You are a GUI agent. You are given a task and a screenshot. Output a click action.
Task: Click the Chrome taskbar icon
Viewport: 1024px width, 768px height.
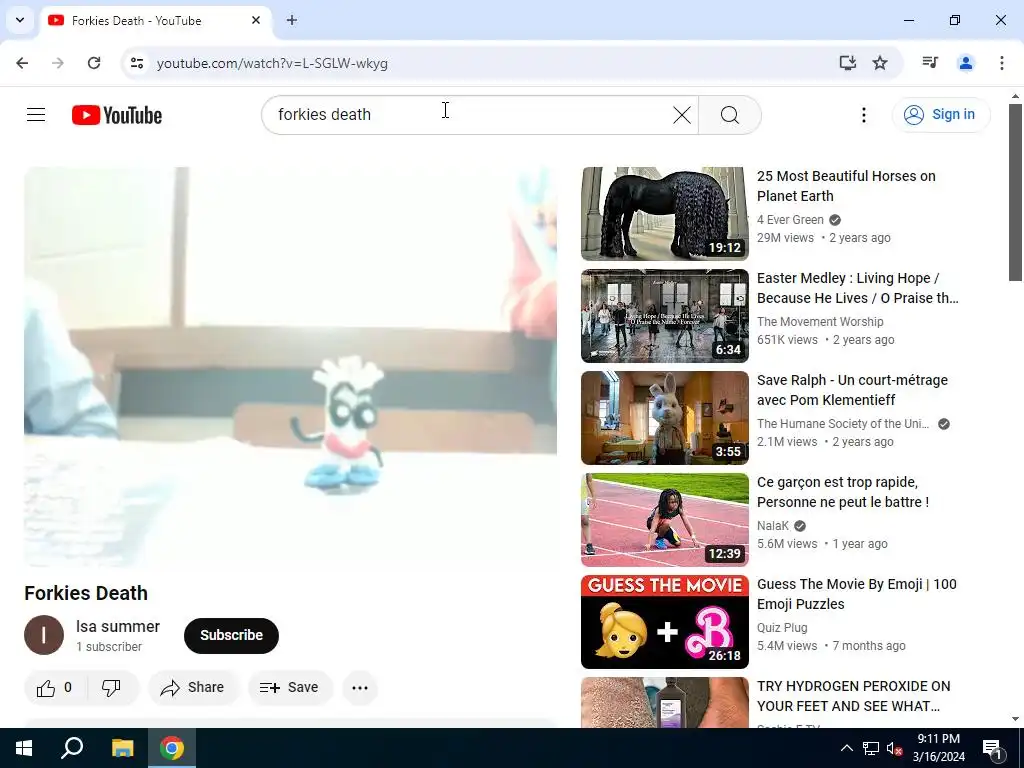[172, 748]
